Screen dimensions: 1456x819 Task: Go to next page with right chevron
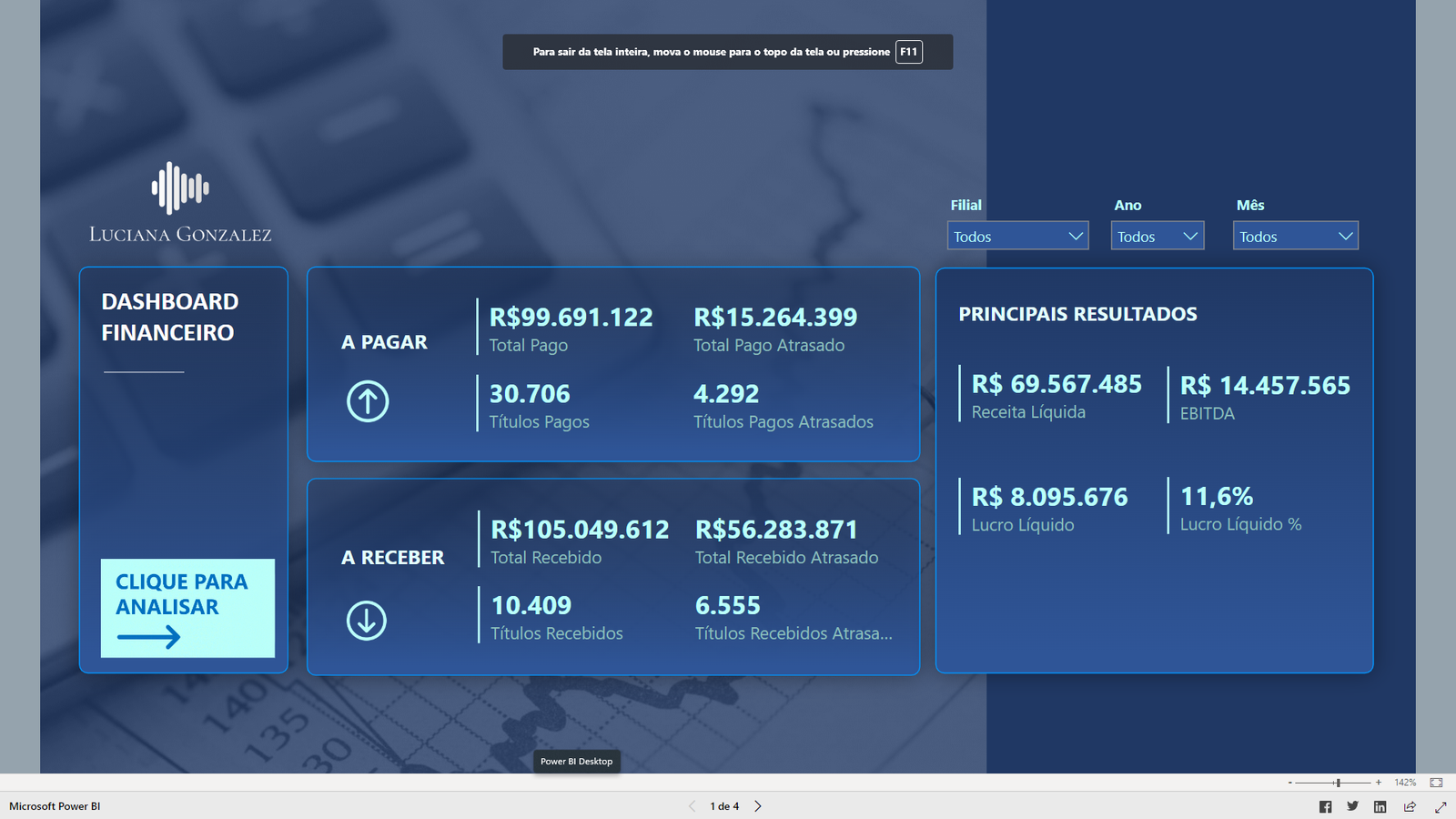(x=757, y=806)
